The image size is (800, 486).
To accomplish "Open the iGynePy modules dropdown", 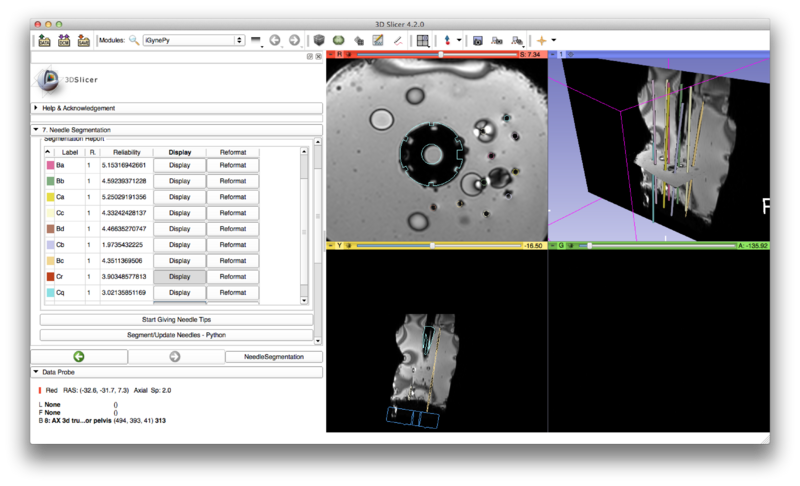I will tap(193, 41).
